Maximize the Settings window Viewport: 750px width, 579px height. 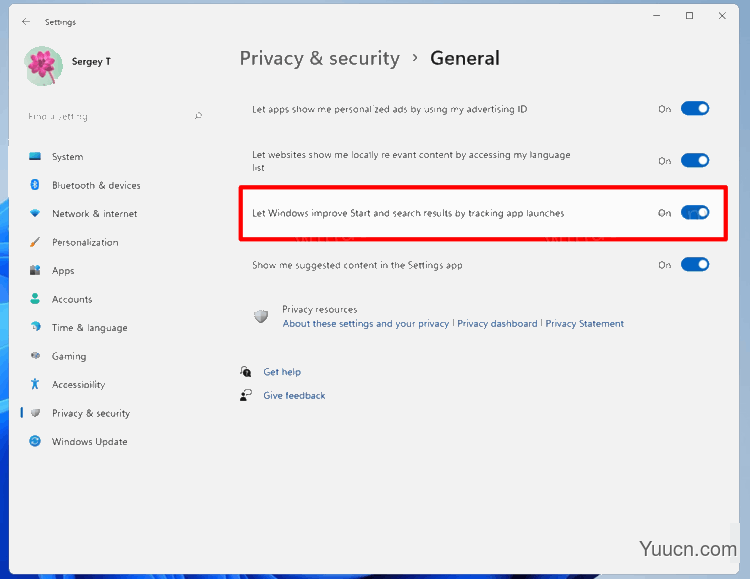tap(689, 16)
